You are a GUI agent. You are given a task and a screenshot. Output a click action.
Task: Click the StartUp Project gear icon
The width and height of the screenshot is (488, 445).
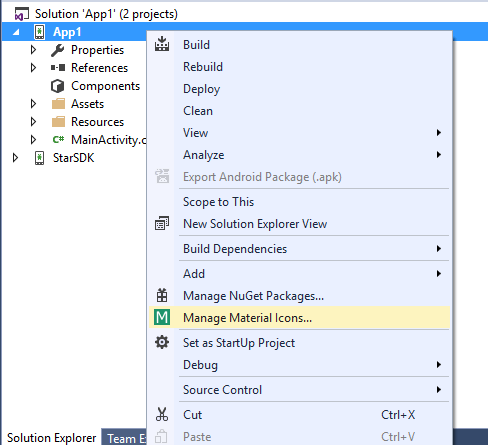[162, 342]
